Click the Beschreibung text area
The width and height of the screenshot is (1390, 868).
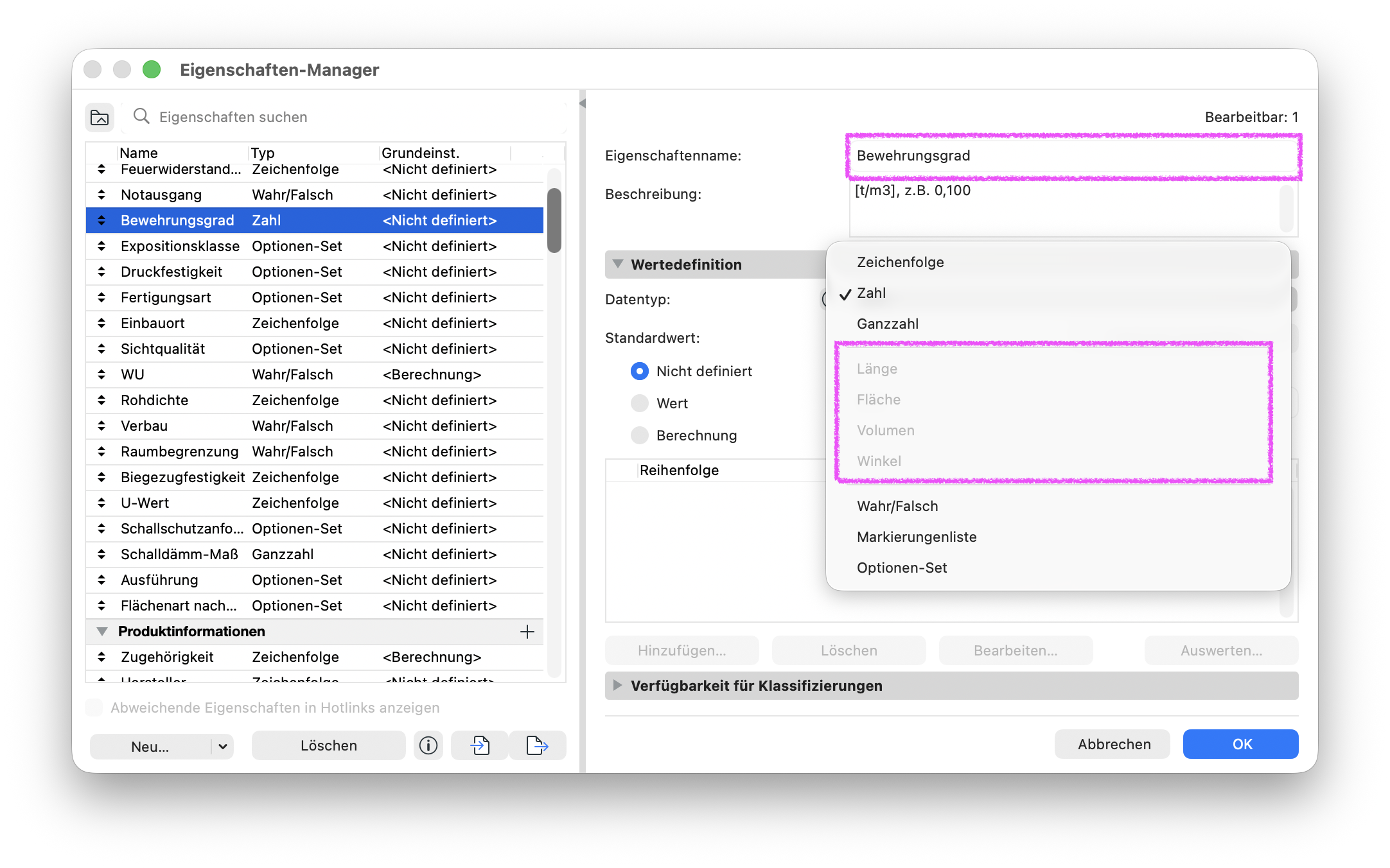(1073, 209)
